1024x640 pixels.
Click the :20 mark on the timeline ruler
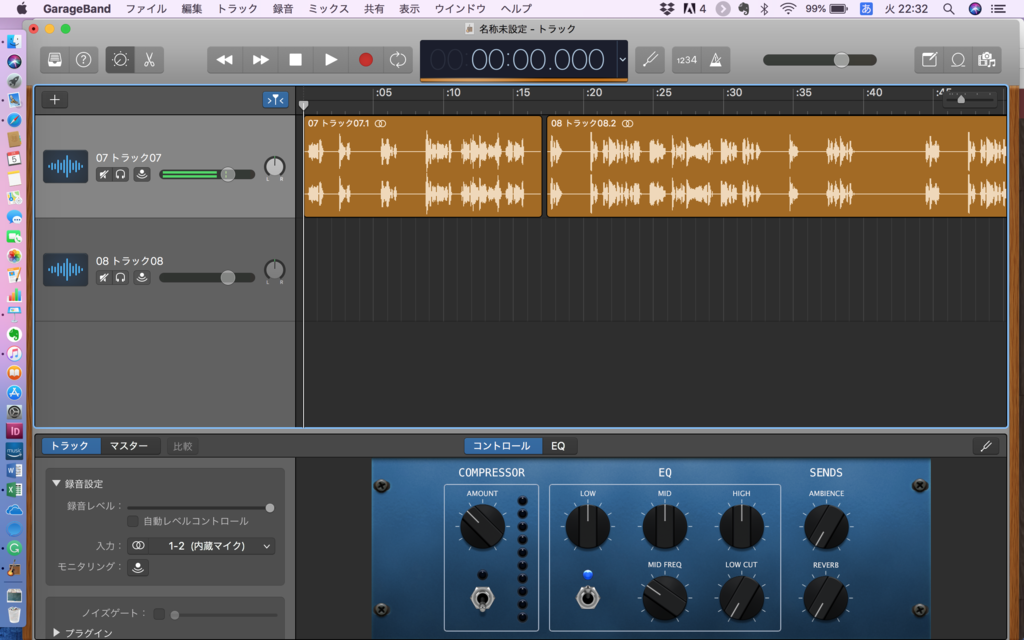click(x=593, y=93)
